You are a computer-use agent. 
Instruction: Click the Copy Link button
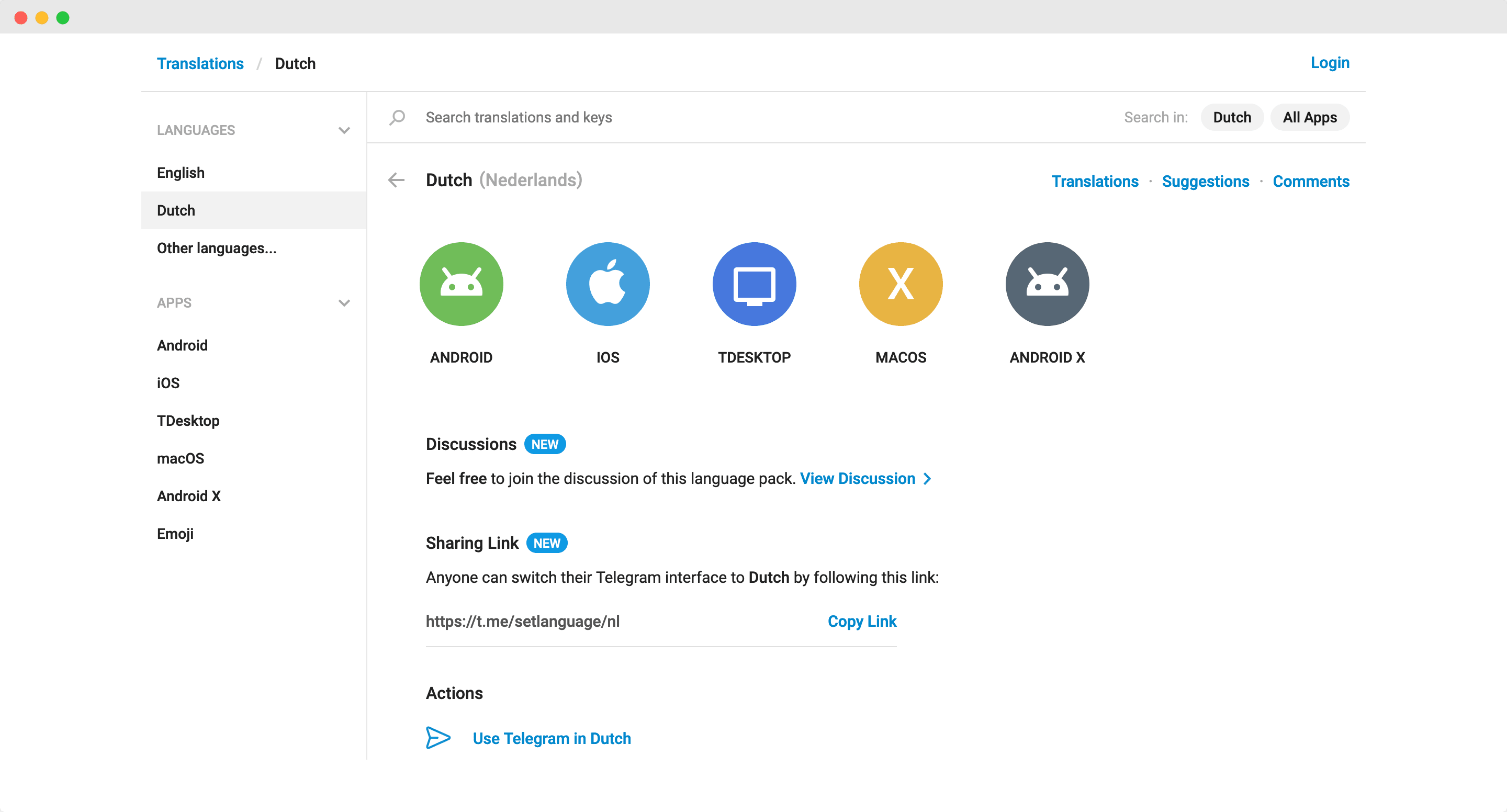point(862,621)
